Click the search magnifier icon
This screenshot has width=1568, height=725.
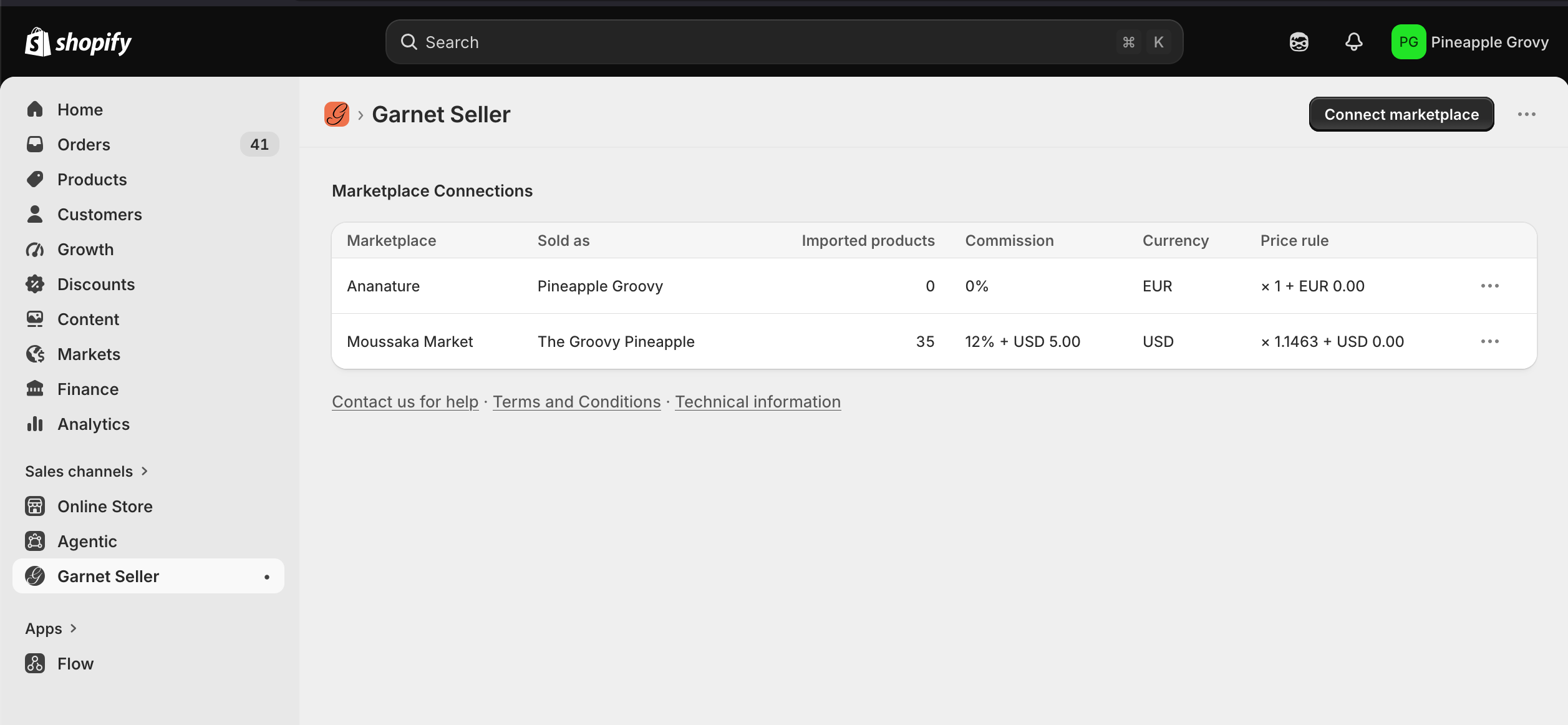pyautogui.click(x=409, y=42)
